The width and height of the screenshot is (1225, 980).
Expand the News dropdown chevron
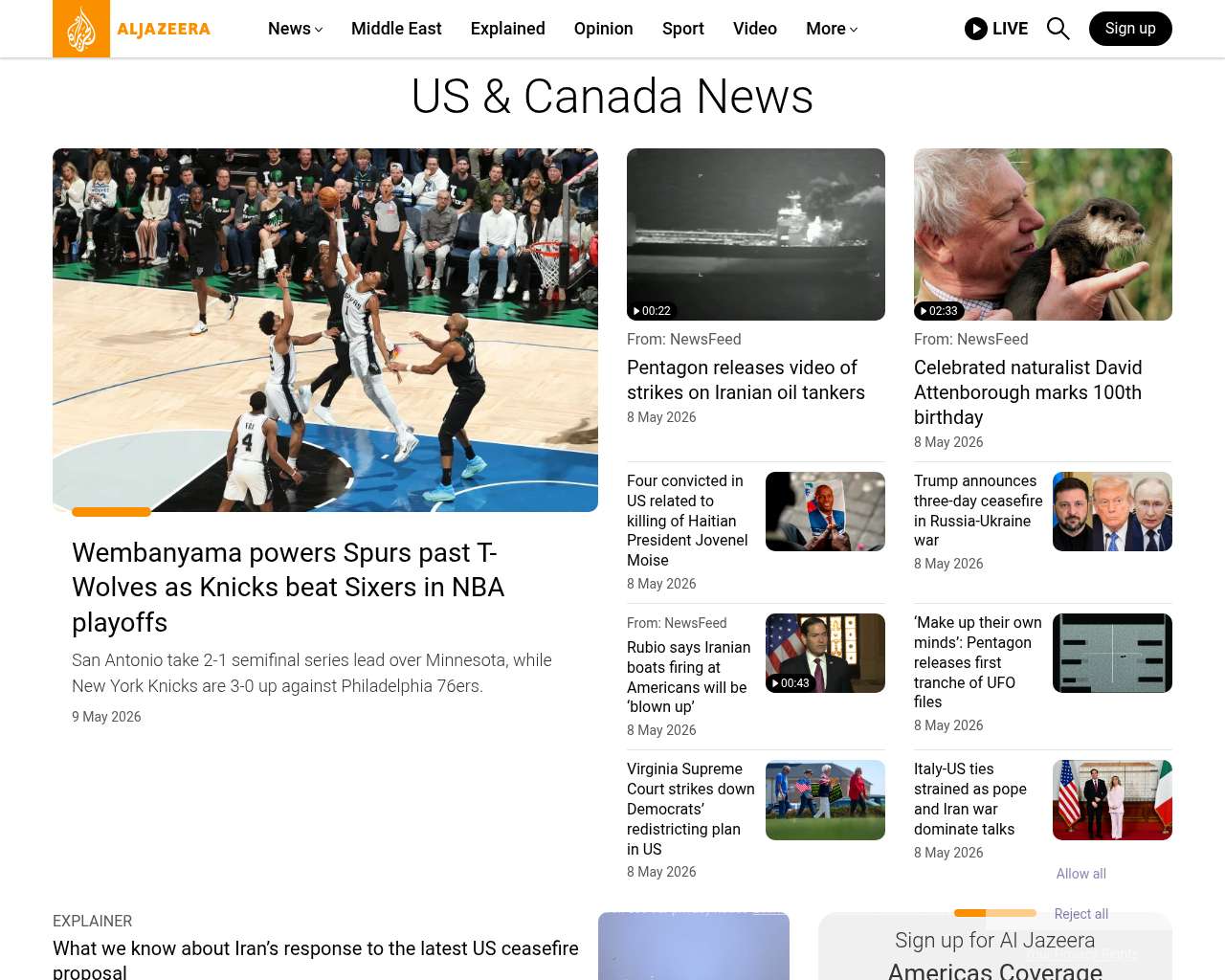(319, 30)
